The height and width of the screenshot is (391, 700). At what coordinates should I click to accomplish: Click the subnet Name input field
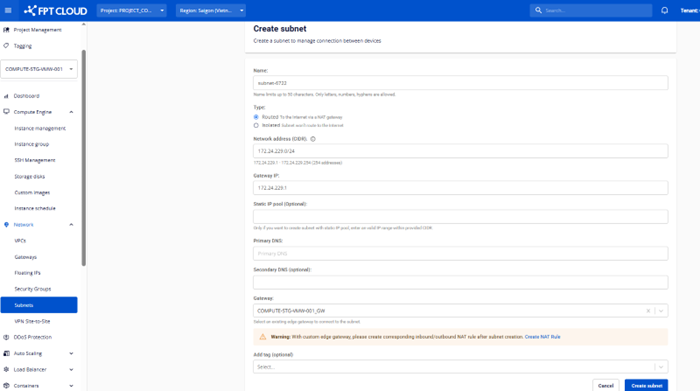click(x=460, y=83)
